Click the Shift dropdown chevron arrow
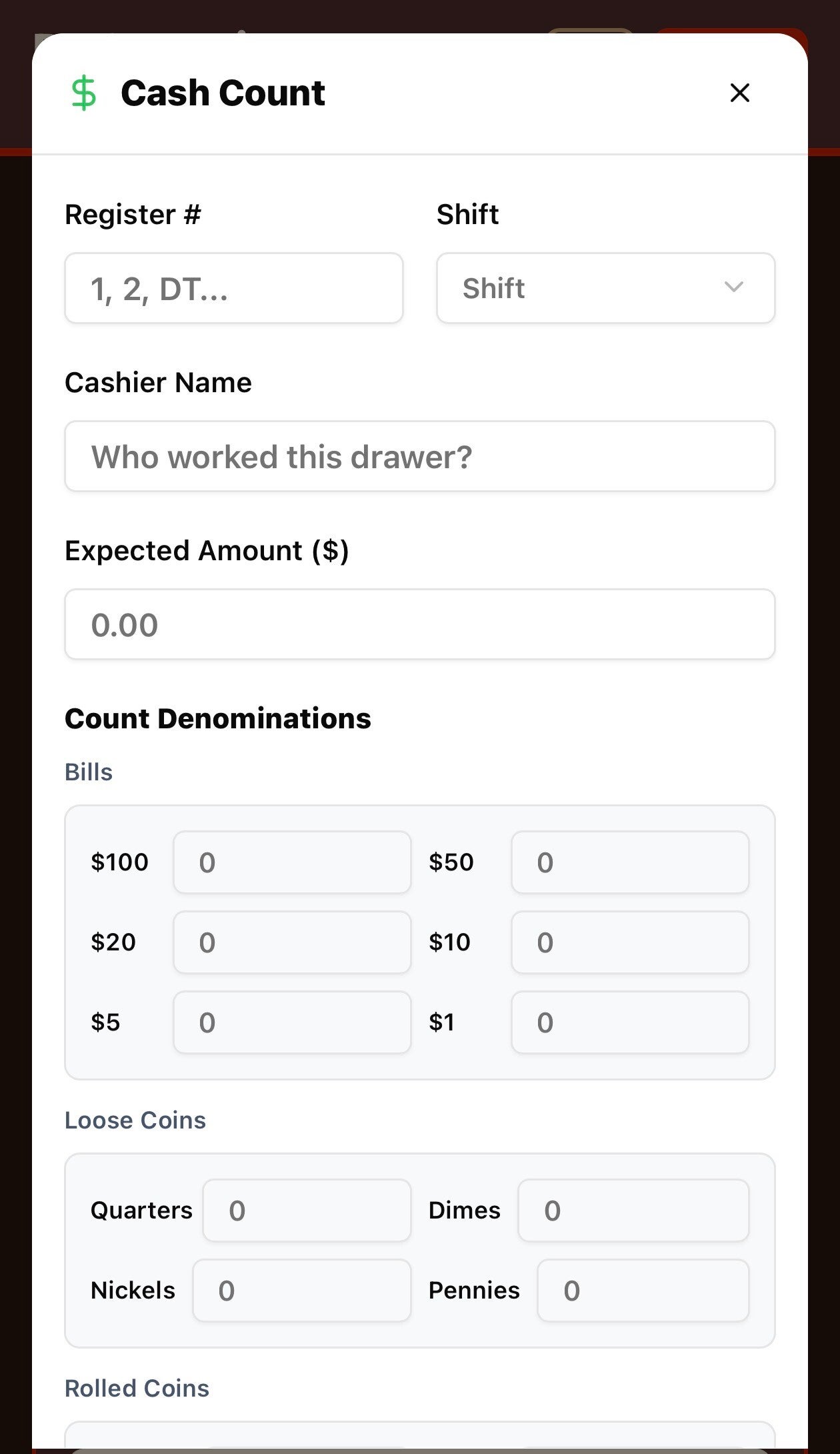 pyautogui.click(x=733, y=287)
